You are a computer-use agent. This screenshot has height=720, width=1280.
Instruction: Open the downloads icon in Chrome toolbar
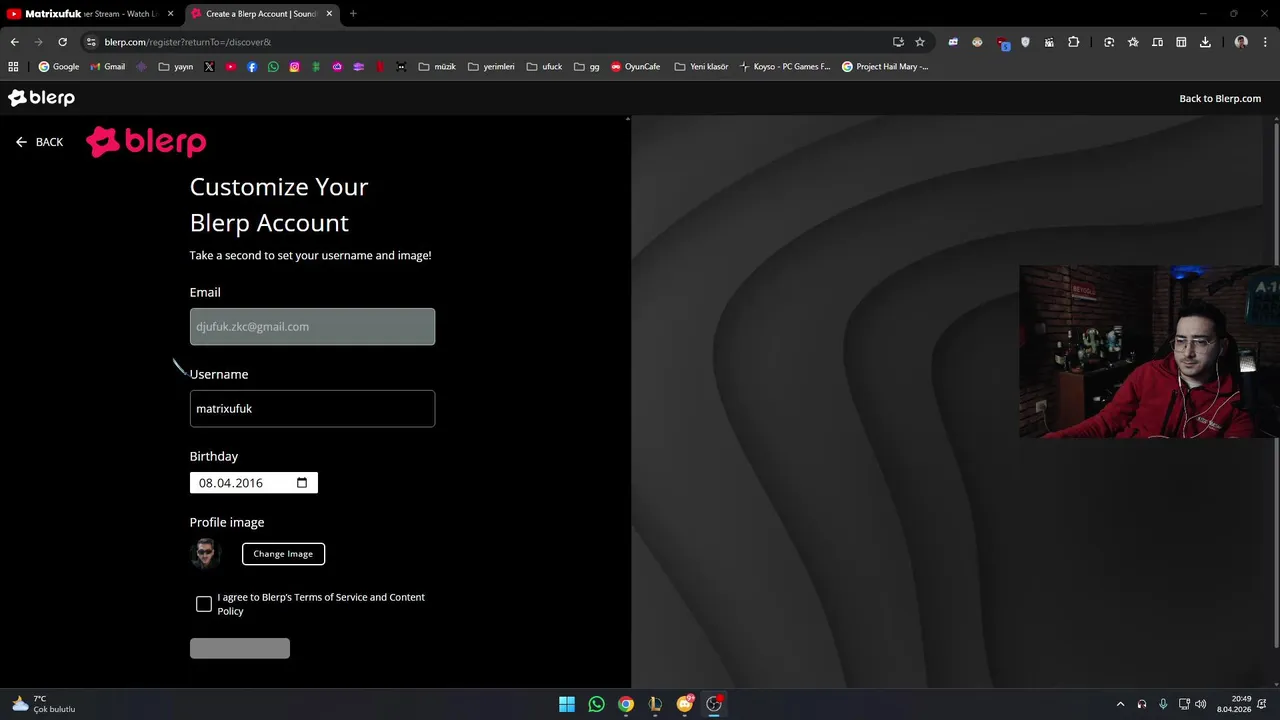coord(1205,42)
